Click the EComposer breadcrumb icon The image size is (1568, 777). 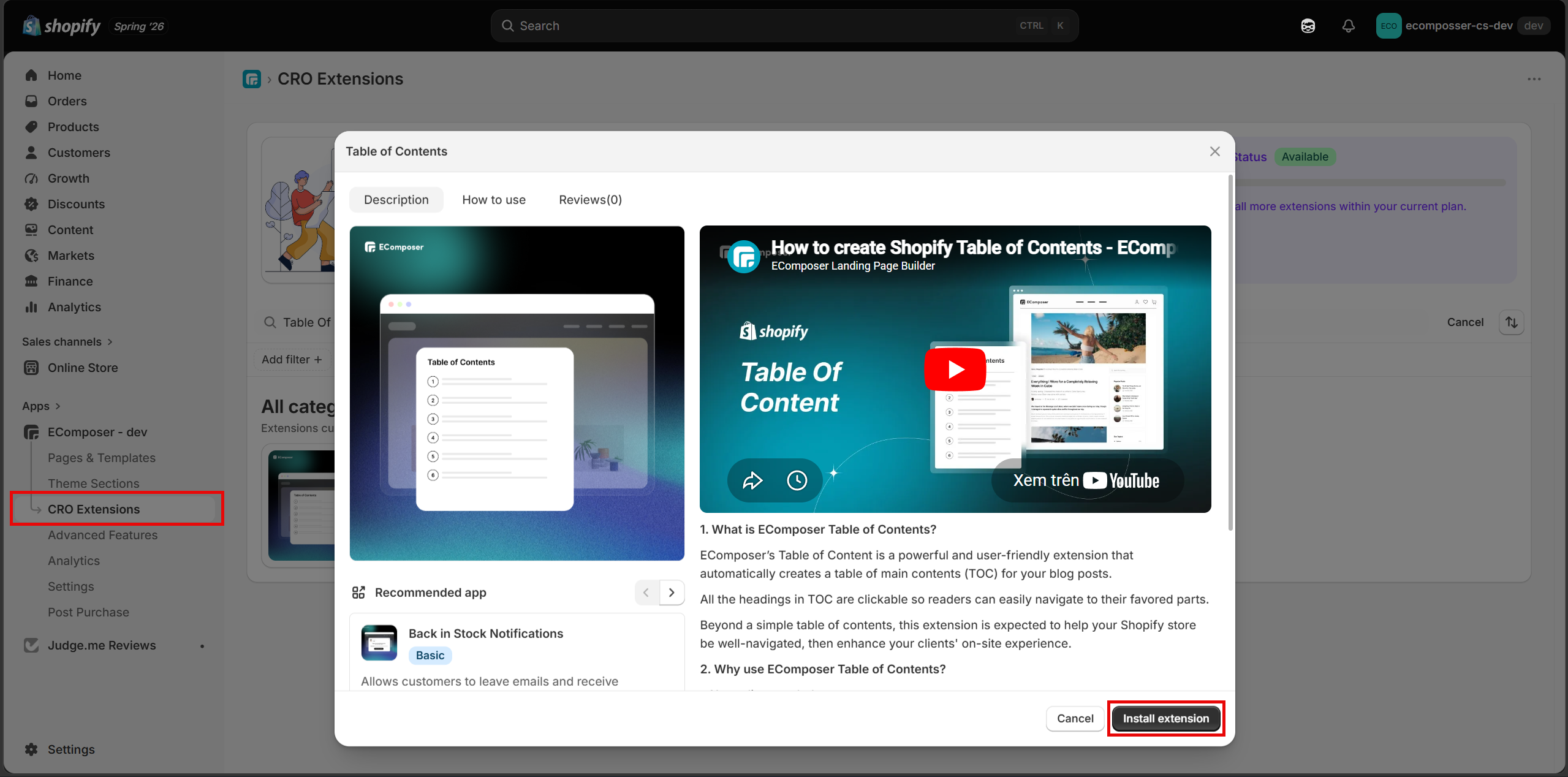point(252,79)
